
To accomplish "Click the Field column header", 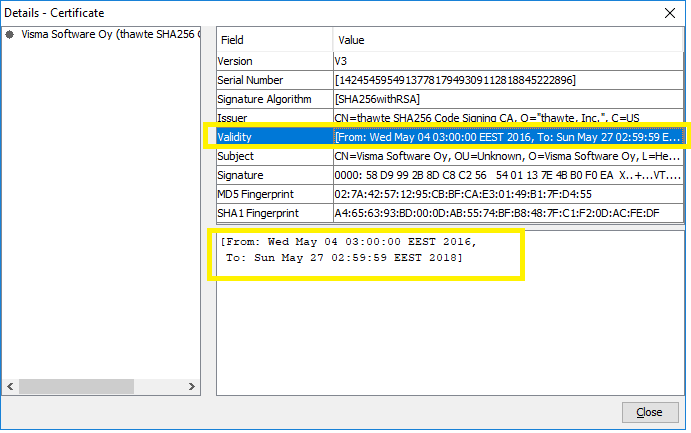I will (x=275, y=40).
